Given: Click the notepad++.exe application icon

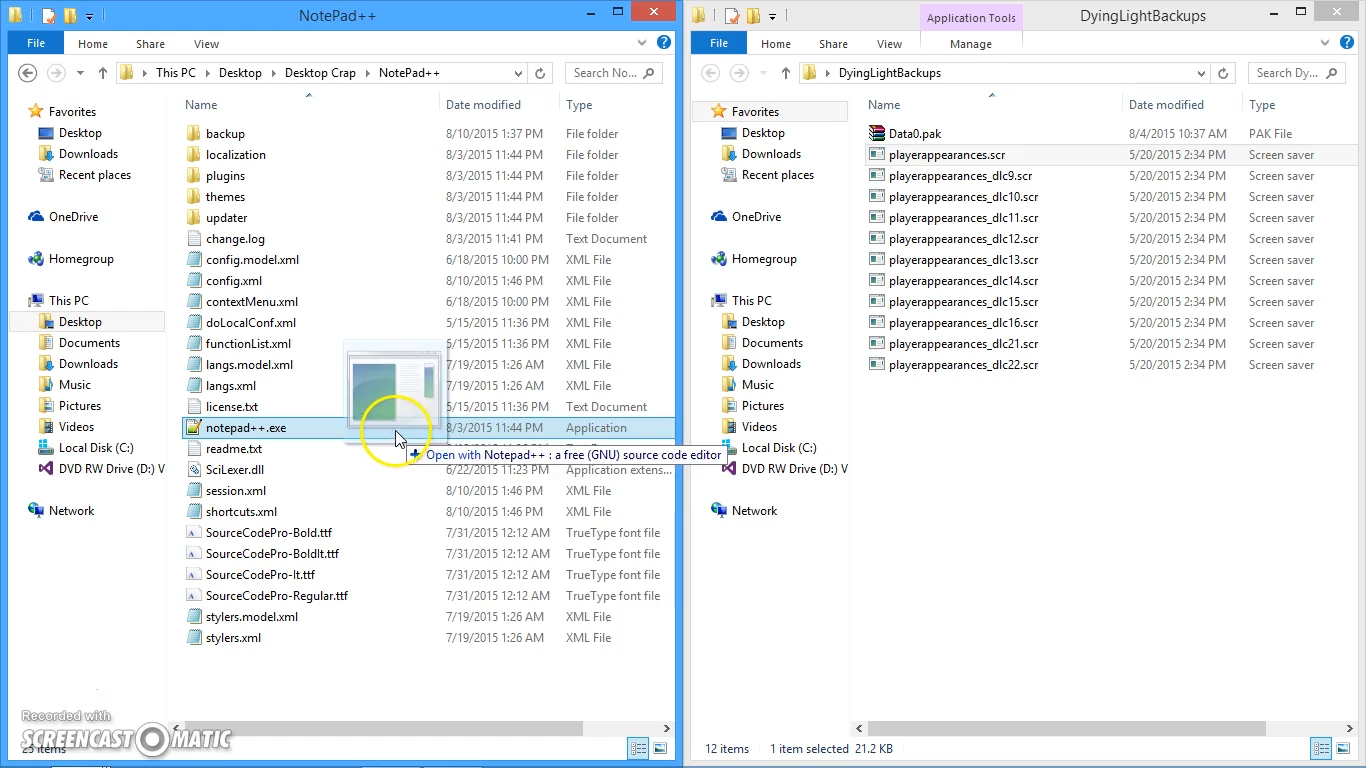Looking at the screenshot, I should click(194, 427).
